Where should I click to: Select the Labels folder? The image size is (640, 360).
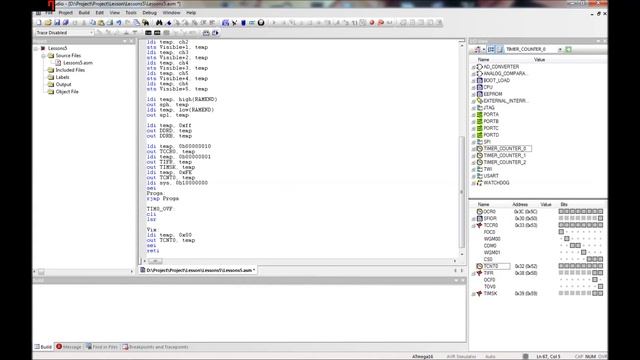[x=62, y=77]
